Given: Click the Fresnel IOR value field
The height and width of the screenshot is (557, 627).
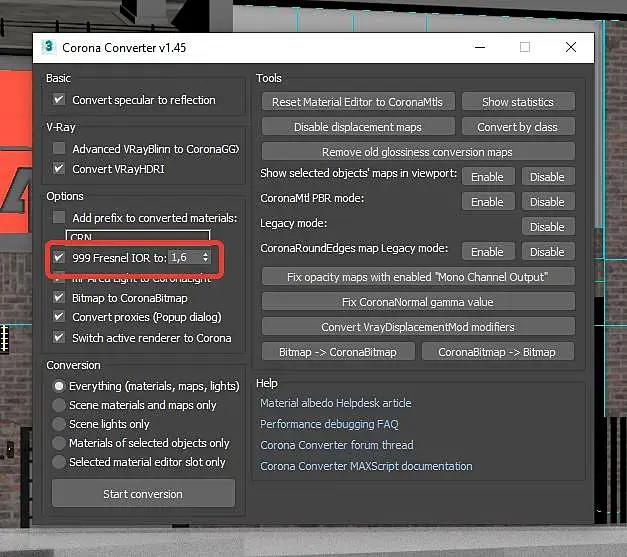Looking at the screenshot, I should point(185,258).
